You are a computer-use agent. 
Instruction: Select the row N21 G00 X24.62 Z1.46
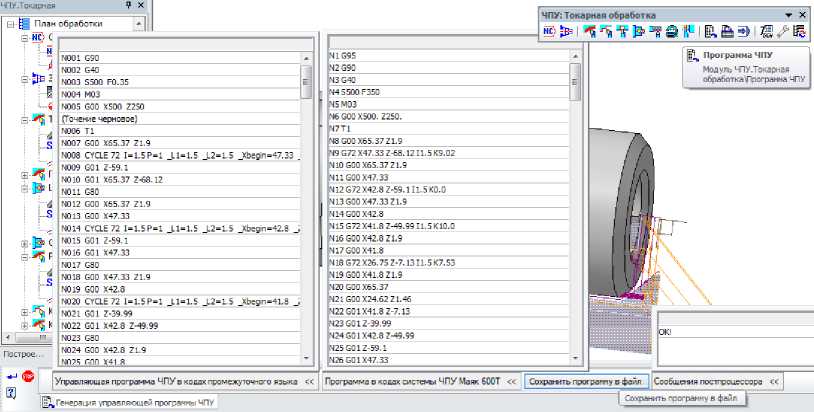click(x=449, y=299)
